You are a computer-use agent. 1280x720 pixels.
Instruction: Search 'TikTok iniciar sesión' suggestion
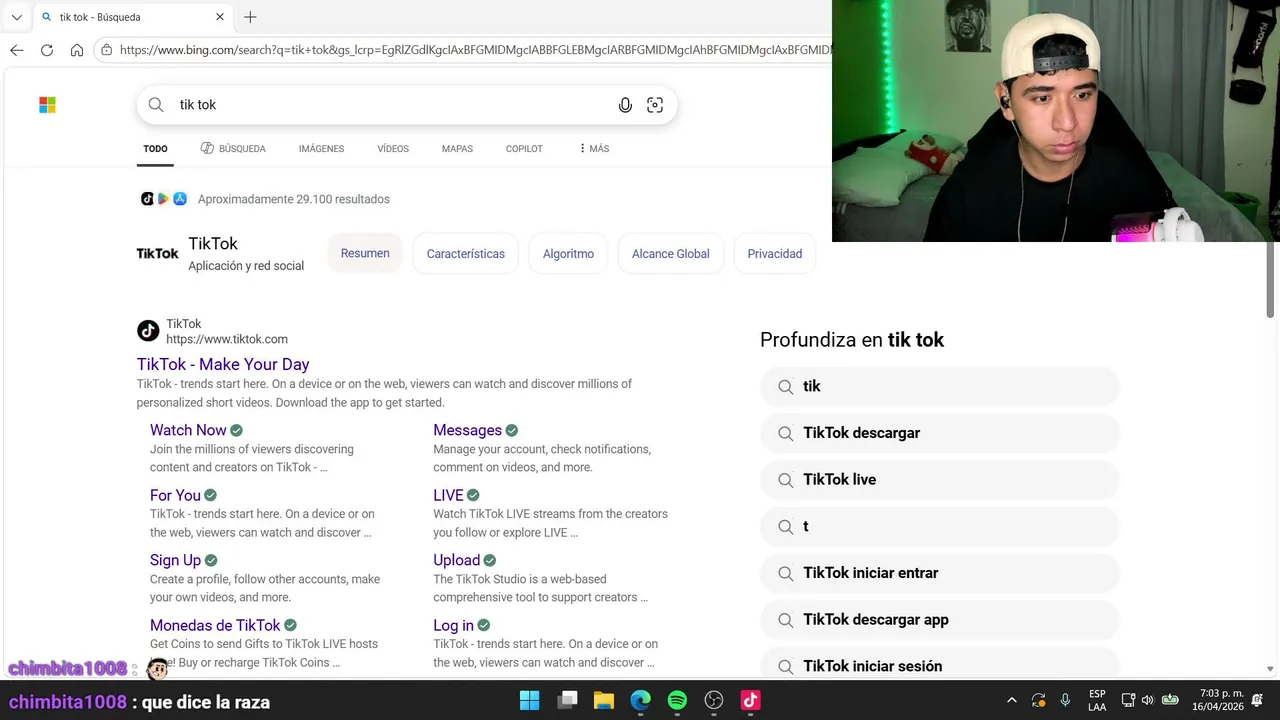[x=940, y=664]
